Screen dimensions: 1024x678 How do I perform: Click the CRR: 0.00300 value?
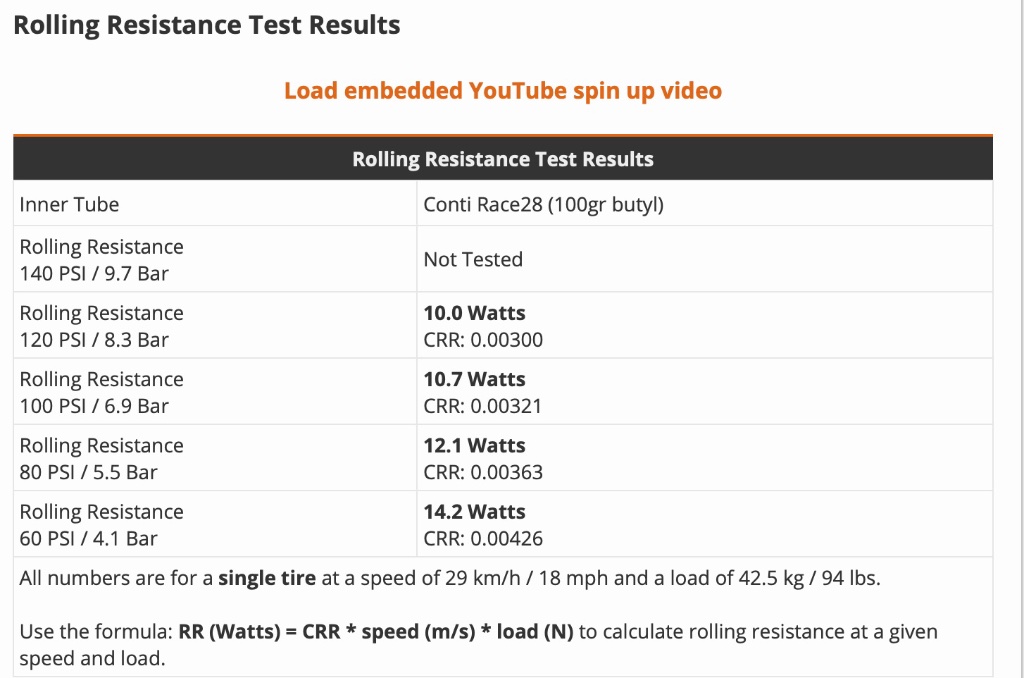tap(483, 340)
